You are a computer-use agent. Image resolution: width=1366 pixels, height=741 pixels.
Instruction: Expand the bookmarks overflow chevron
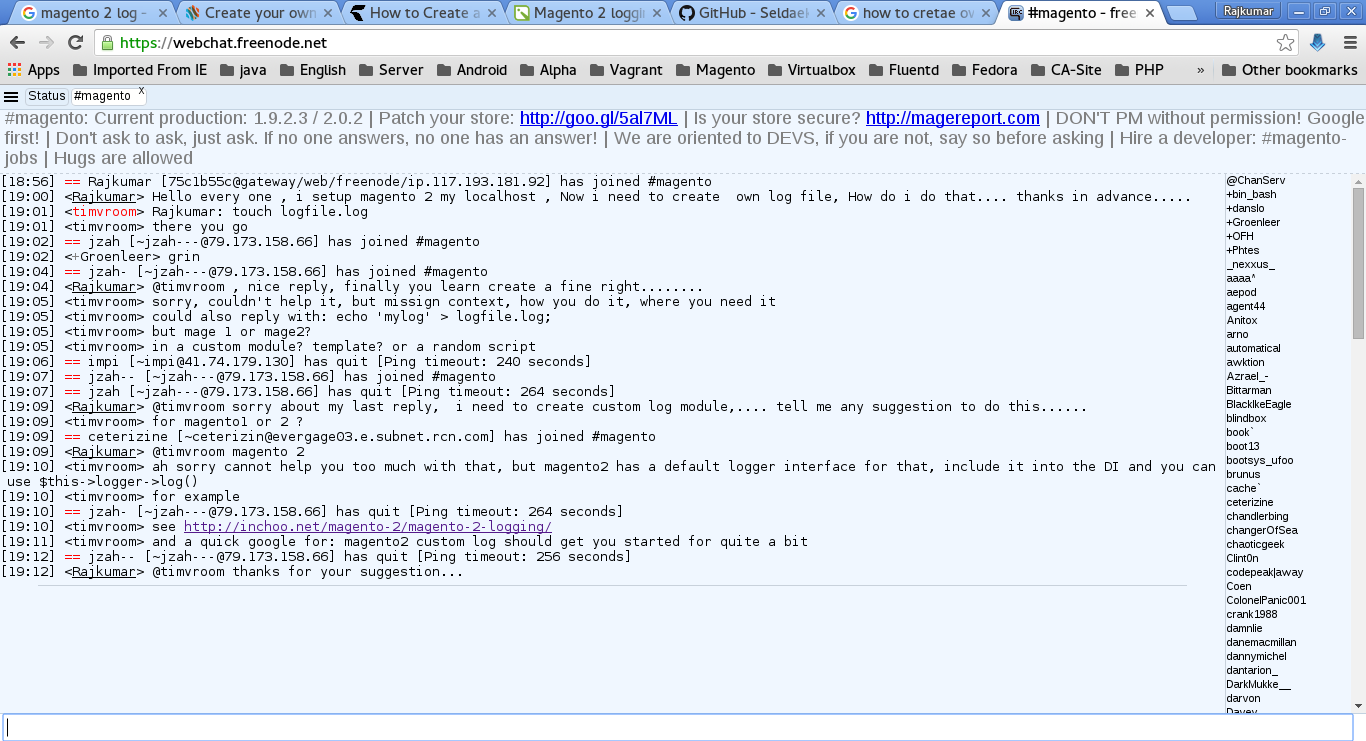(x=1200, y=70)
